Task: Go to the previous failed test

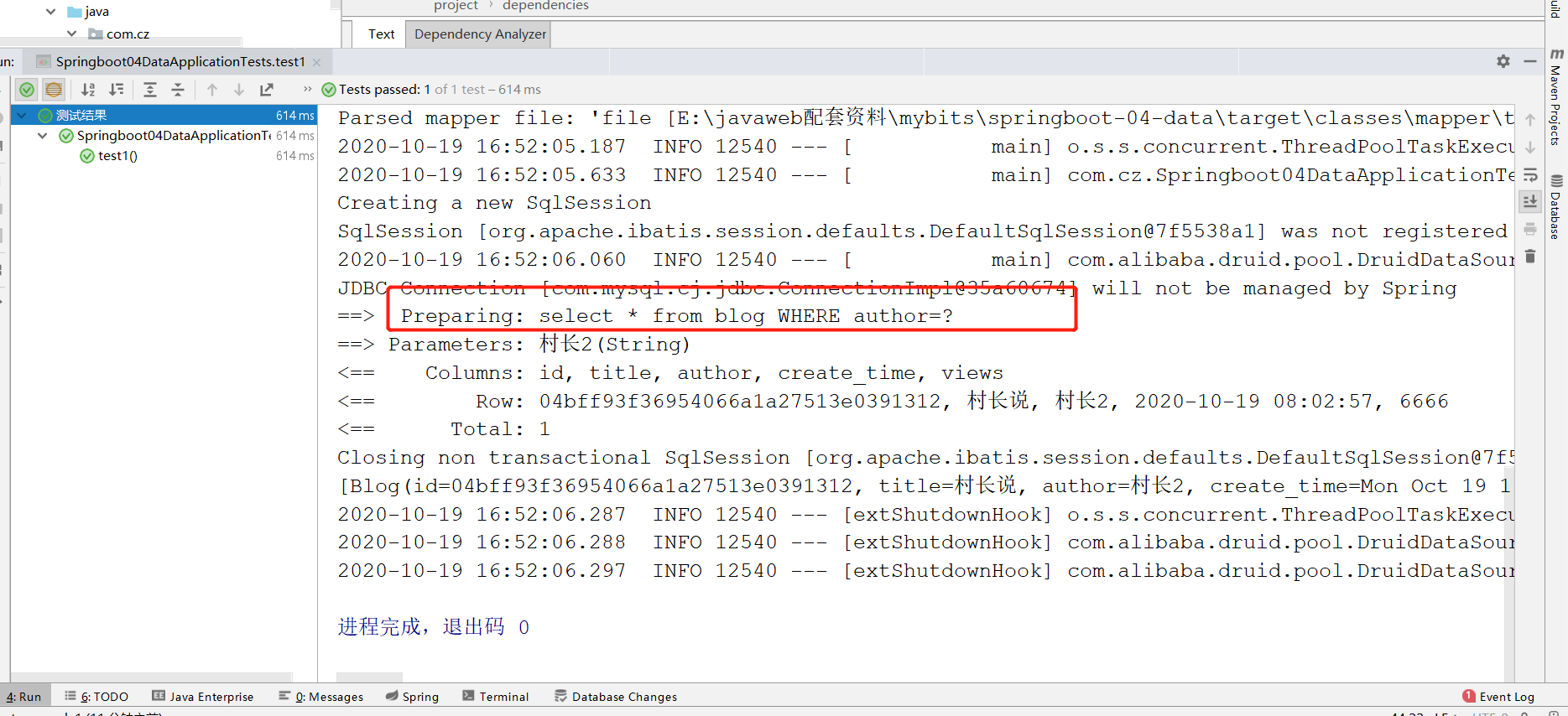Action: (x=212, y=90)
